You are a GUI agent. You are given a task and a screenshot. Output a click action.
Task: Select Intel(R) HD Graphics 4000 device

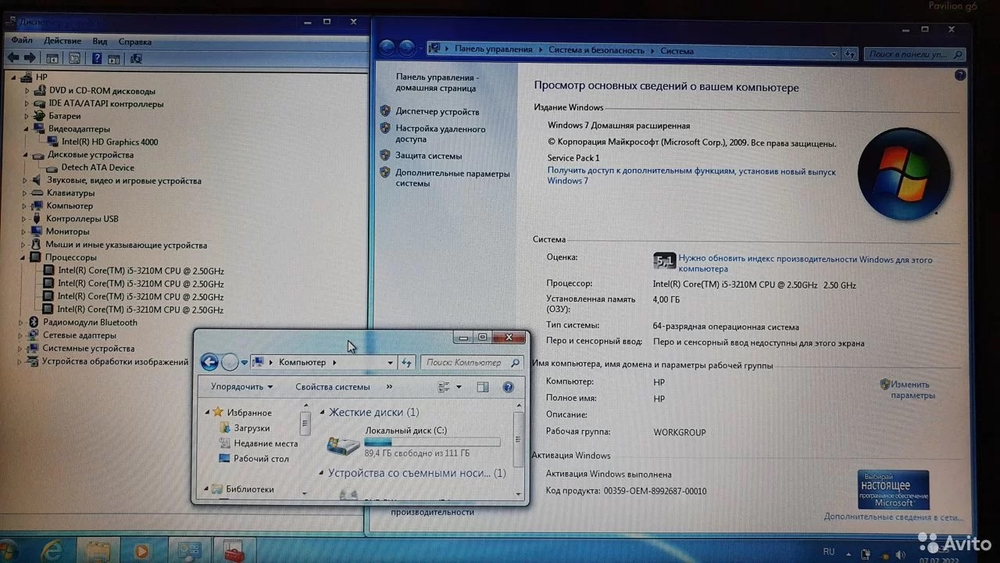tap(110, 142)
